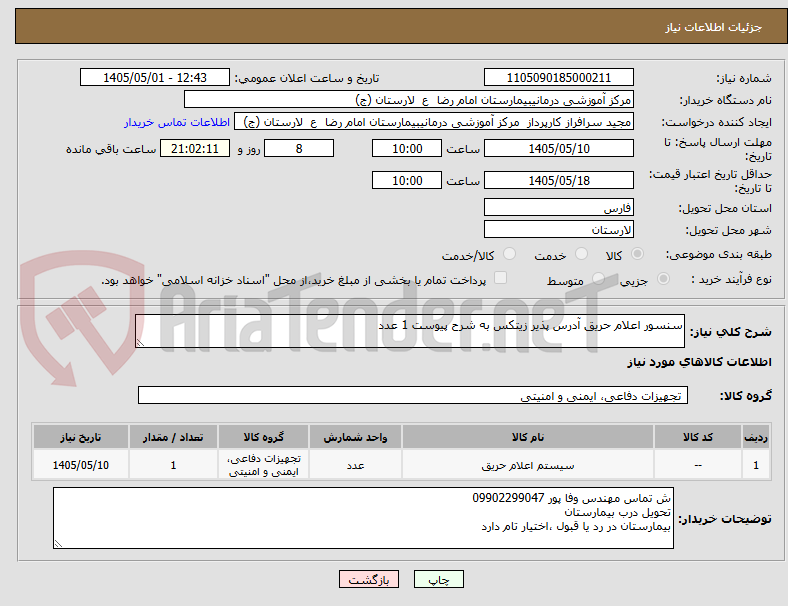Click the کد کالا column header
Screen dimensions: 788x606
(x=698, y=437)
